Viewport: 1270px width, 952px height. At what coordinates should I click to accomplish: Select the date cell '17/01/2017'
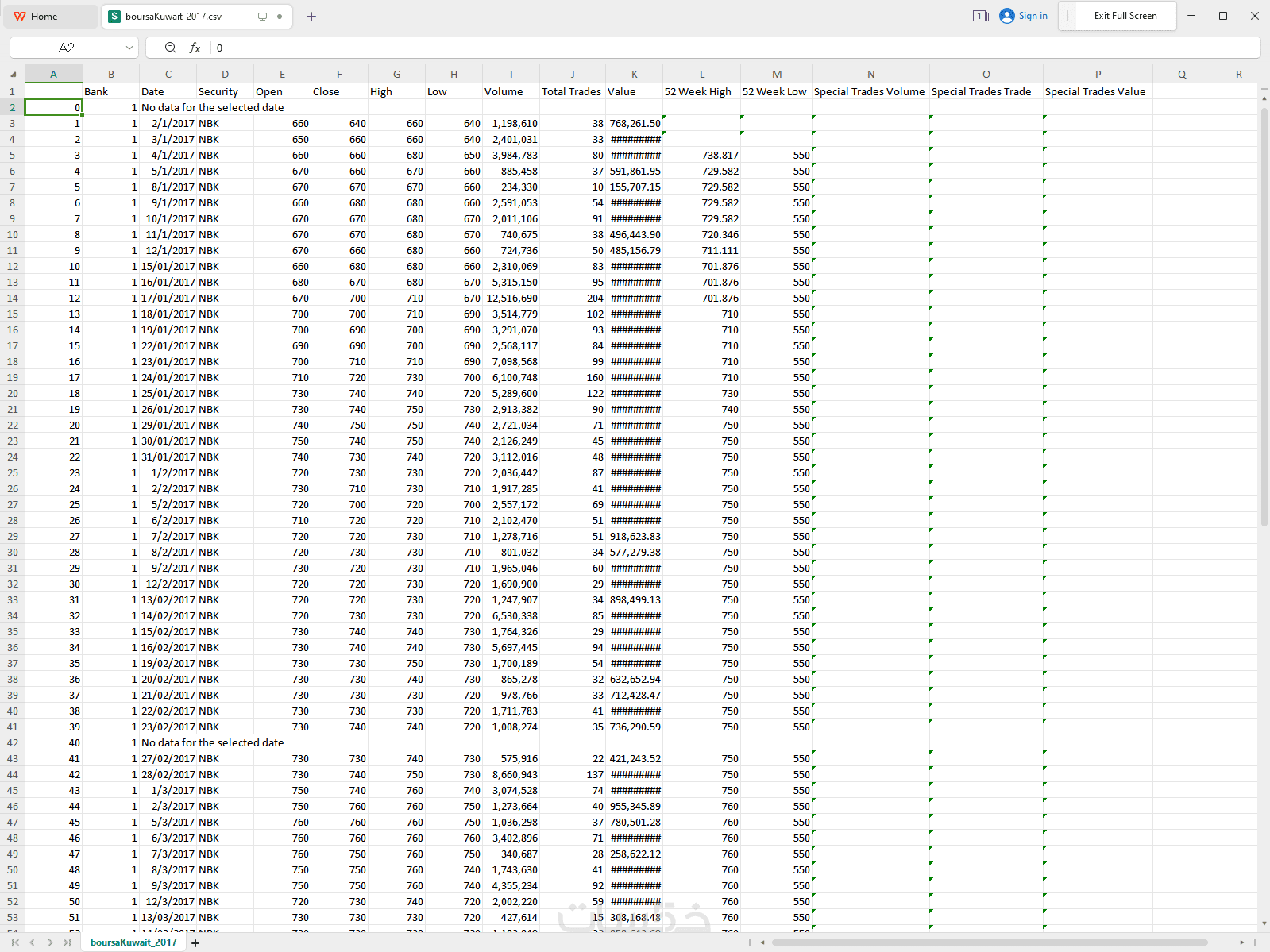168,298
